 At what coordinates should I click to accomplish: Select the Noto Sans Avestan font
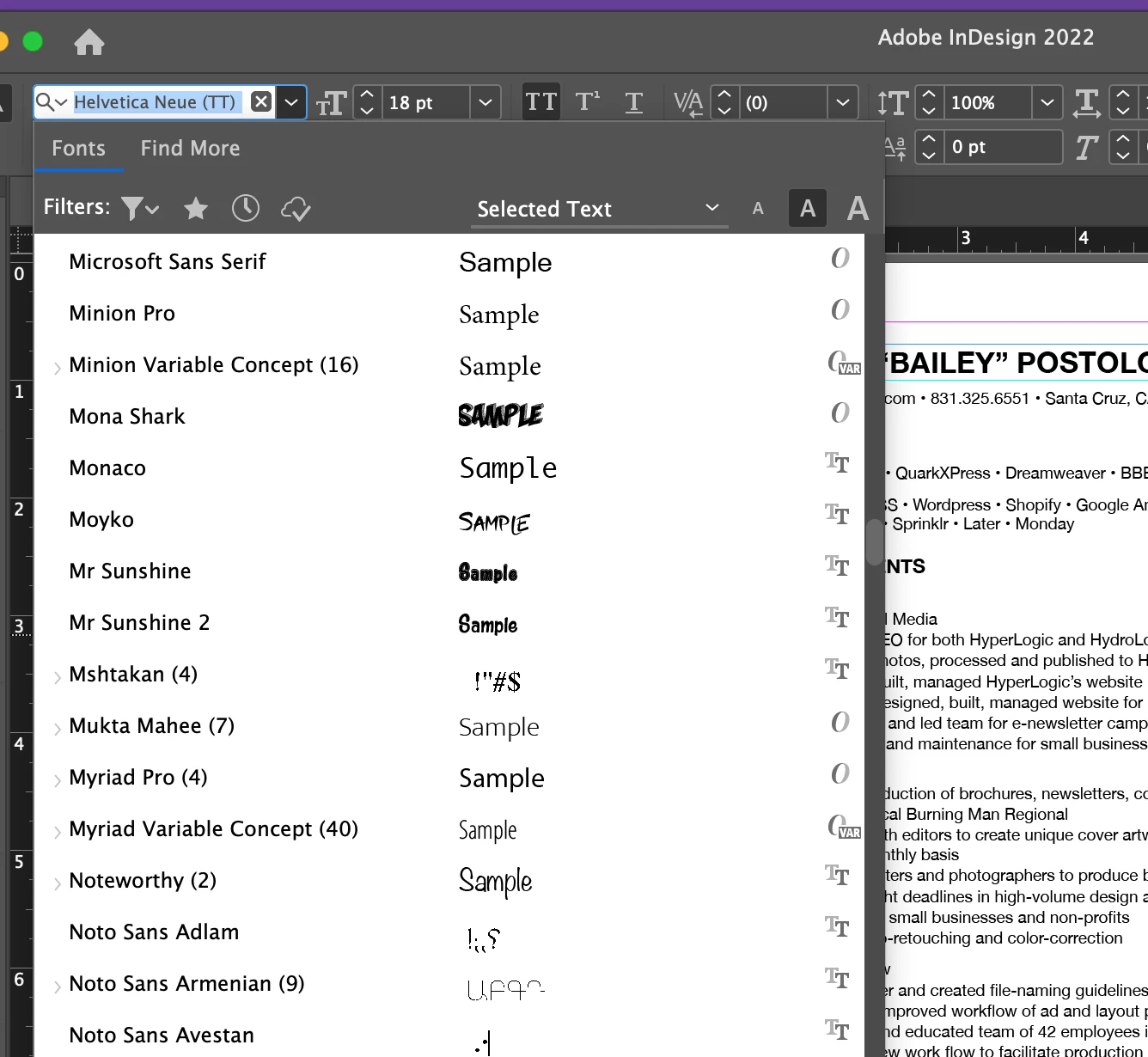coord(162,1035)
